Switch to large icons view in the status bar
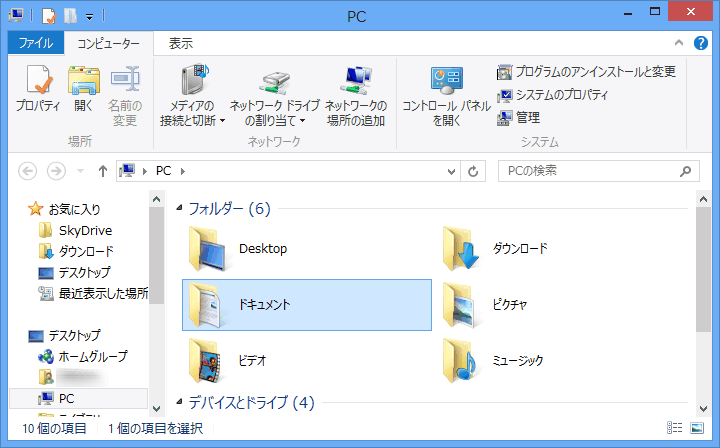720x448 pixels. [x=697, y=428]
